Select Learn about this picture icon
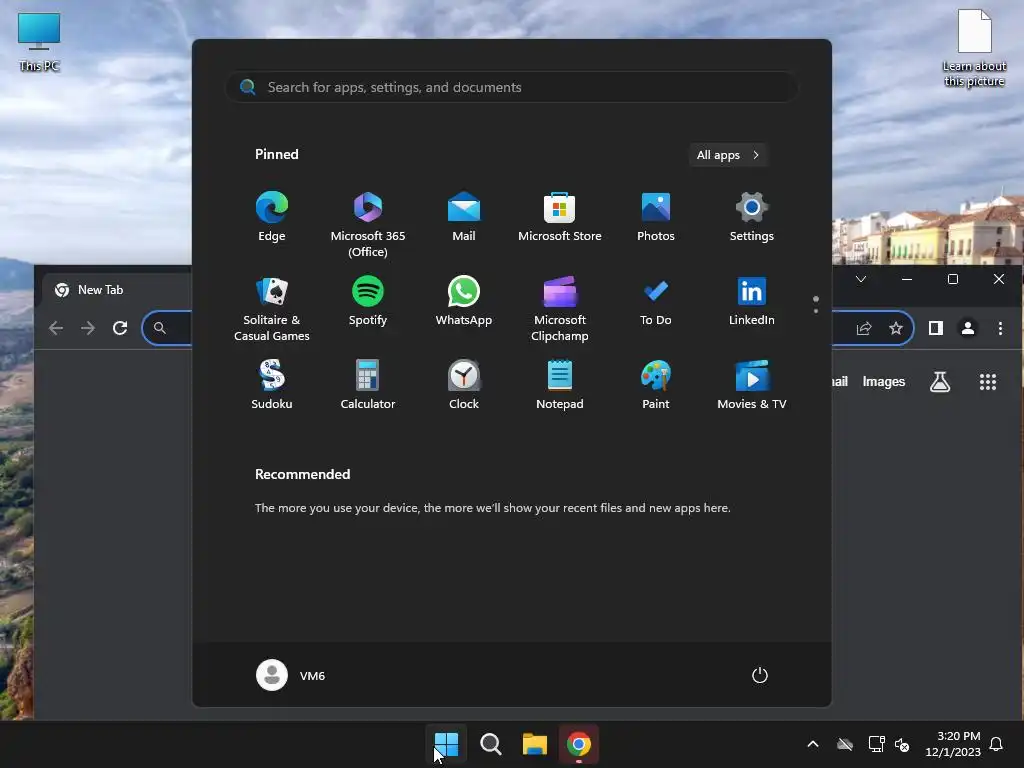The height and width of the screenshot is (768, 1024). click(974, 48)
